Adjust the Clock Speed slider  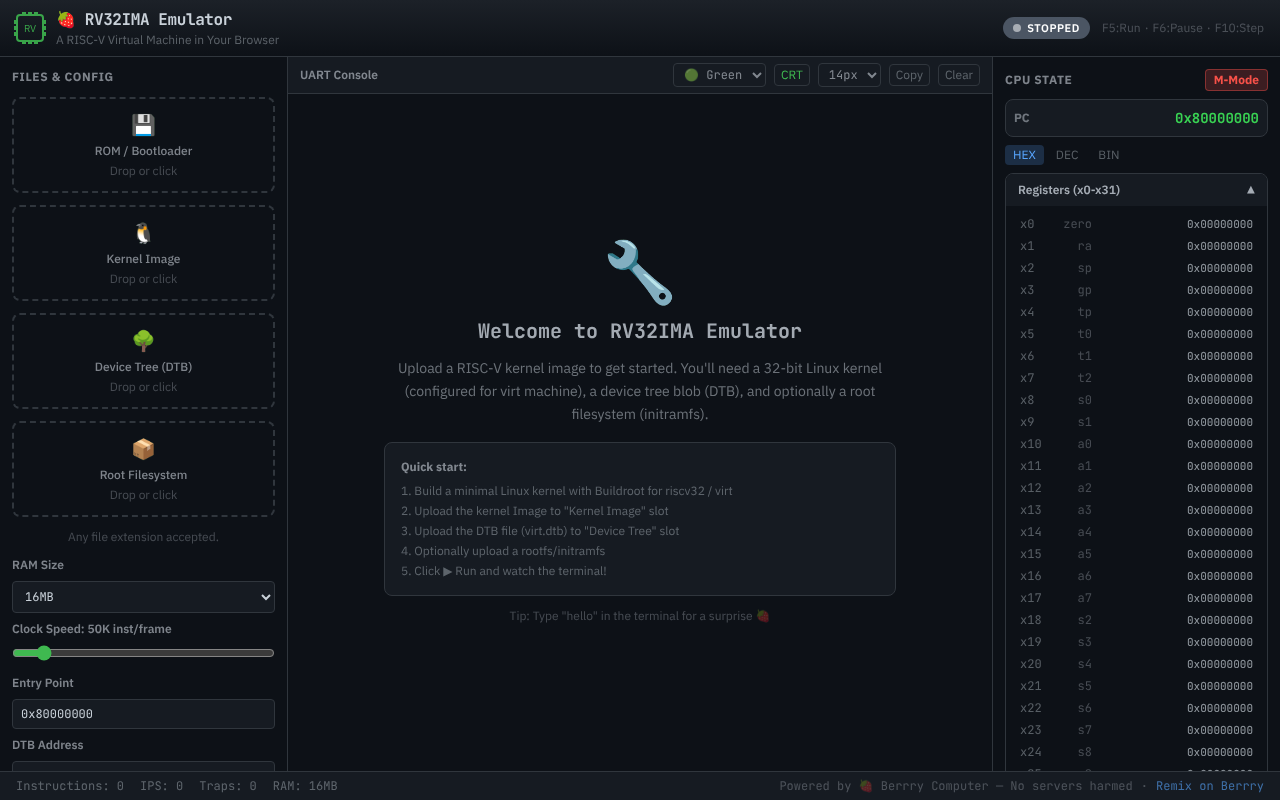click(x=143, y=653)
